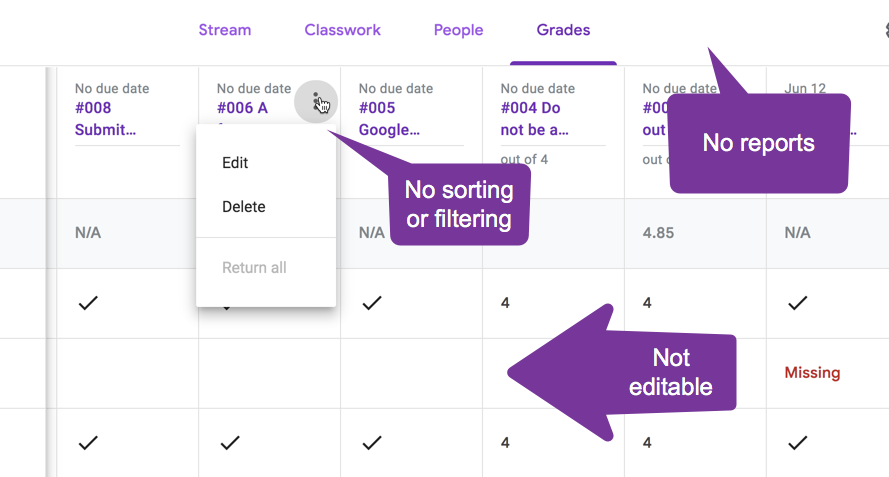Click the N/A average under #005 Google…

pos(371,233)
